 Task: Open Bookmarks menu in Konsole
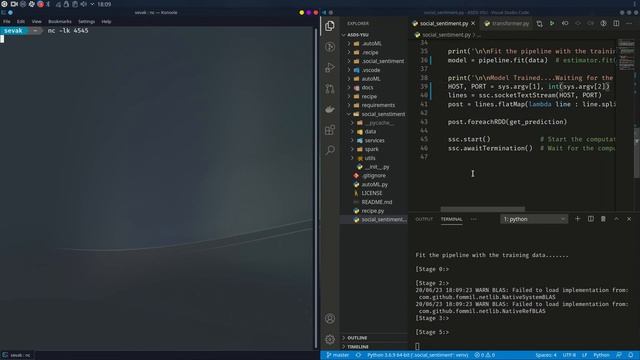coord(60,21)
